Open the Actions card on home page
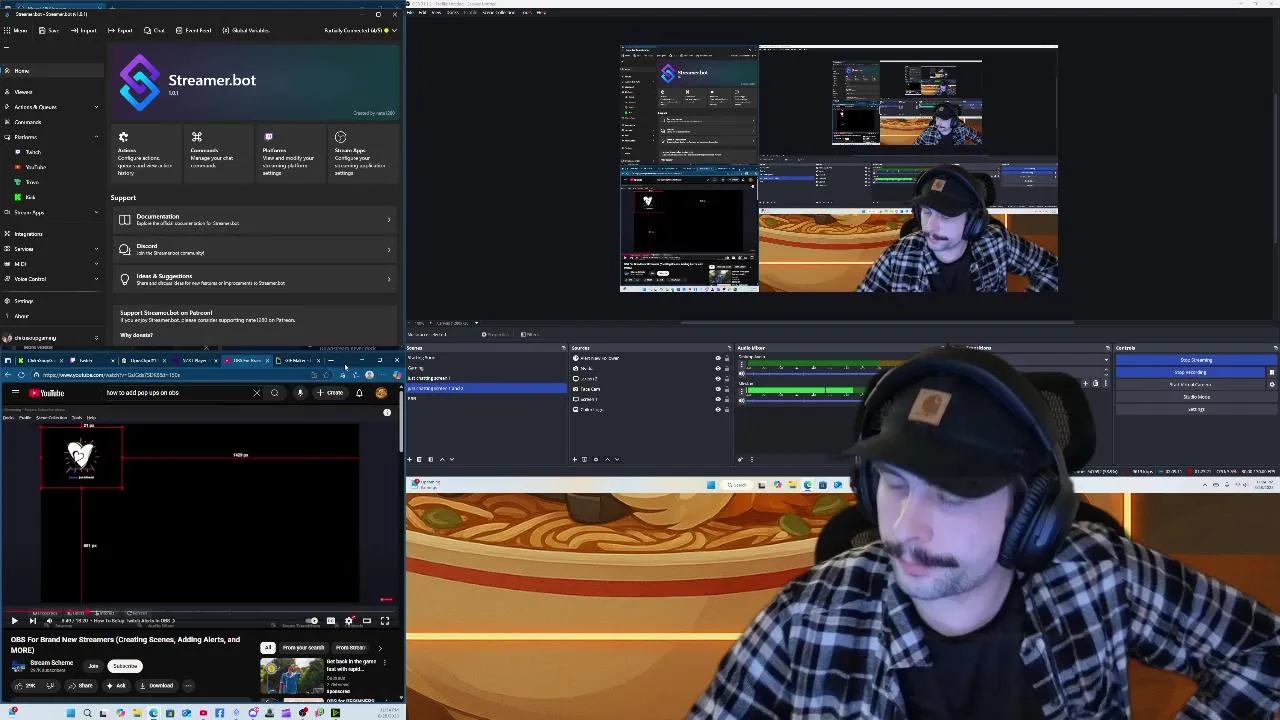 (x=145, y=154)
